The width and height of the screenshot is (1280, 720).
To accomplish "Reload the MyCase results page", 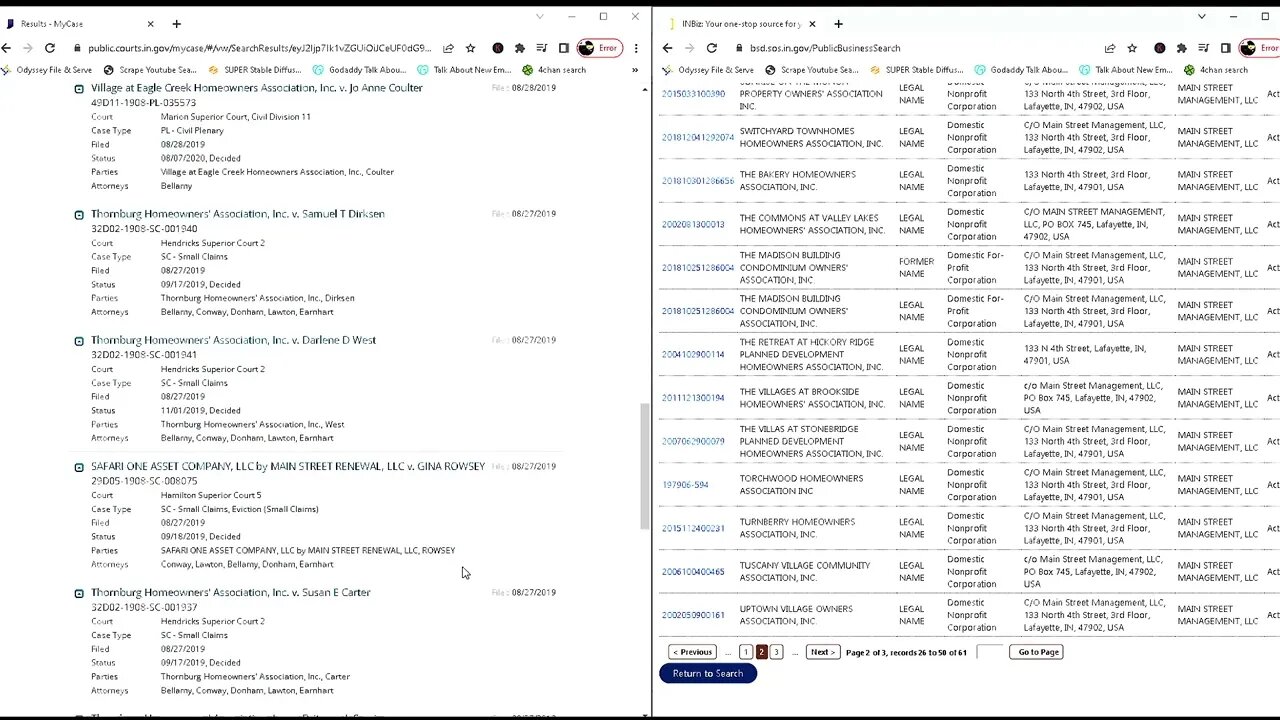I will point(49,48).
